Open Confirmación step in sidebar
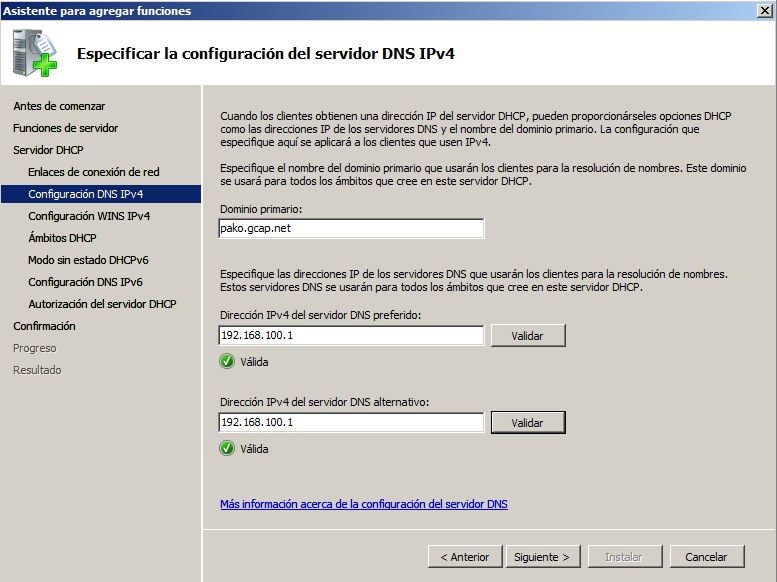Viewport: 777px width, 582px height. coord(44,326)
